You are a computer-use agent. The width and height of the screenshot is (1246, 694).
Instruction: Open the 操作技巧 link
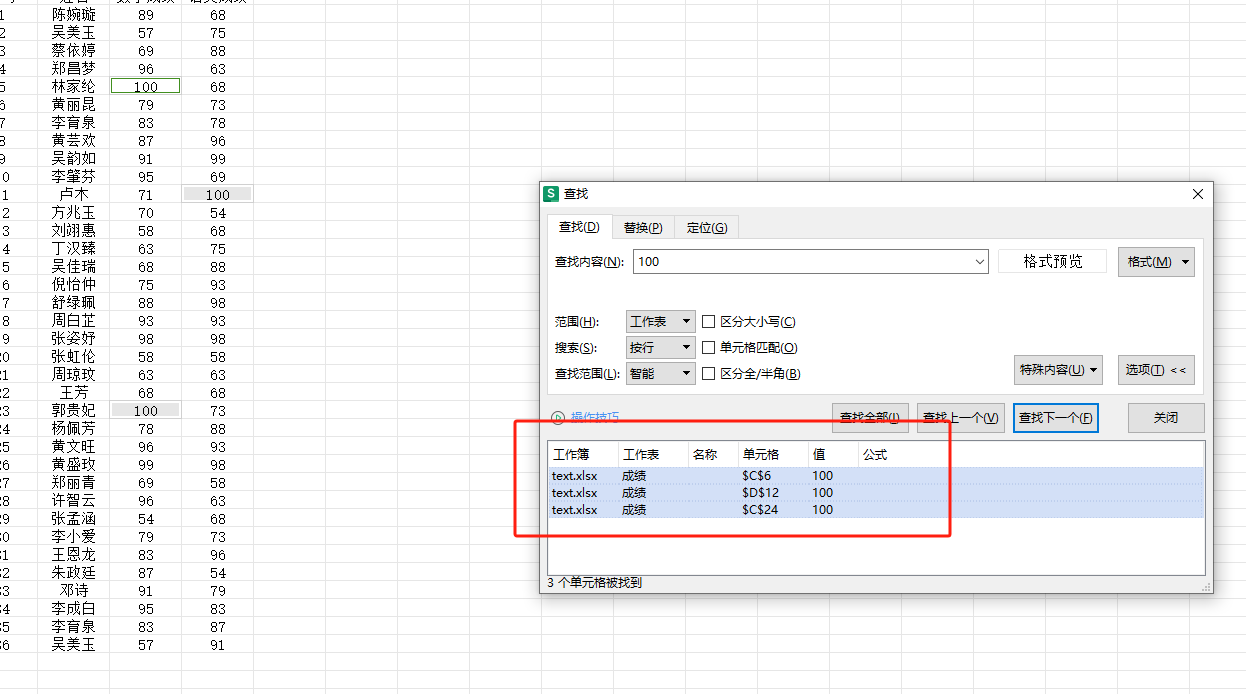595,417
